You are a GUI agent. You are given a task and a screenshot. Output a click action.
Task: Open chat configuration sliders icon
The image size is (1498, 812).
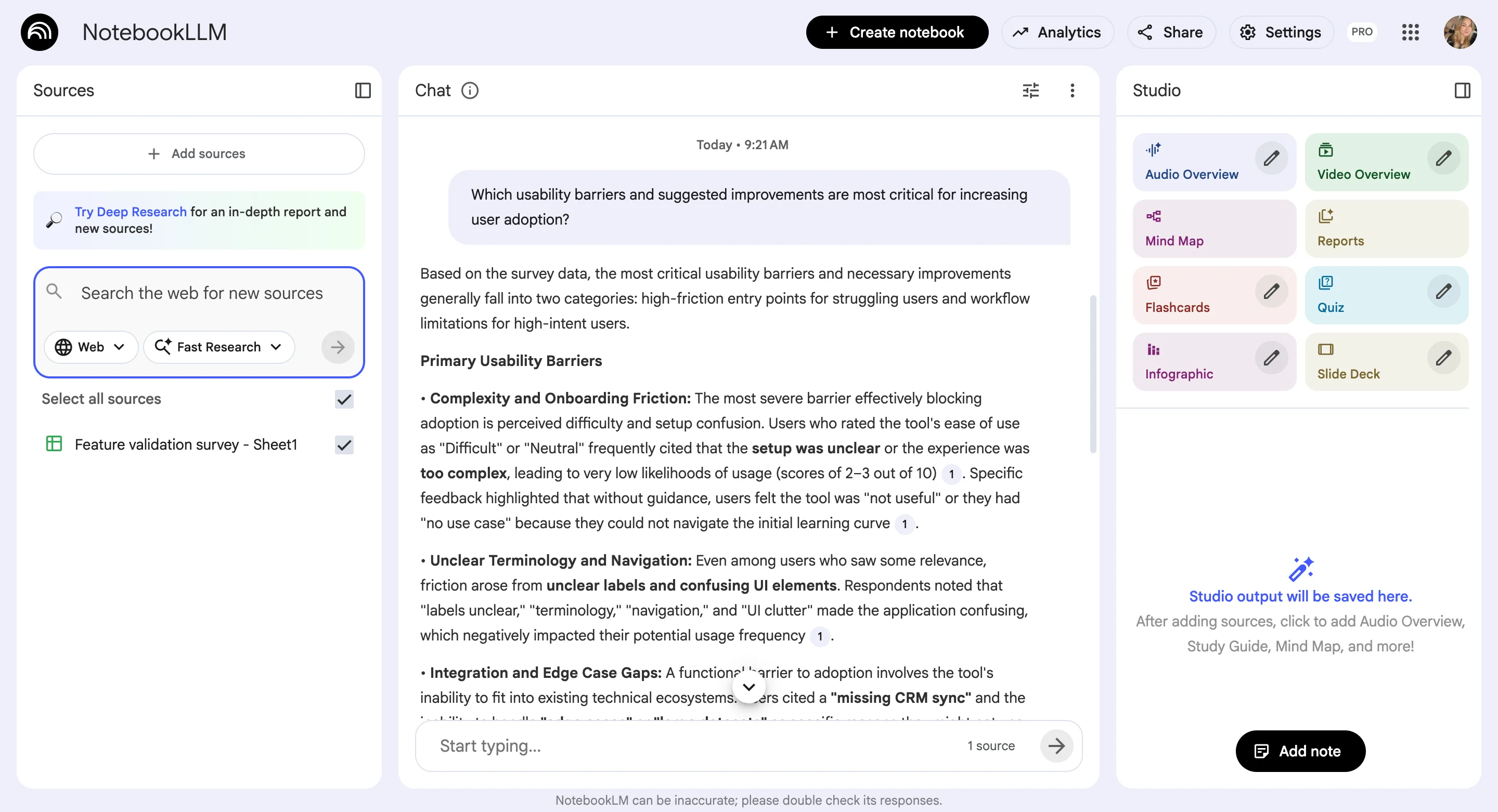pyautogui.click(x=1030, y=90)
